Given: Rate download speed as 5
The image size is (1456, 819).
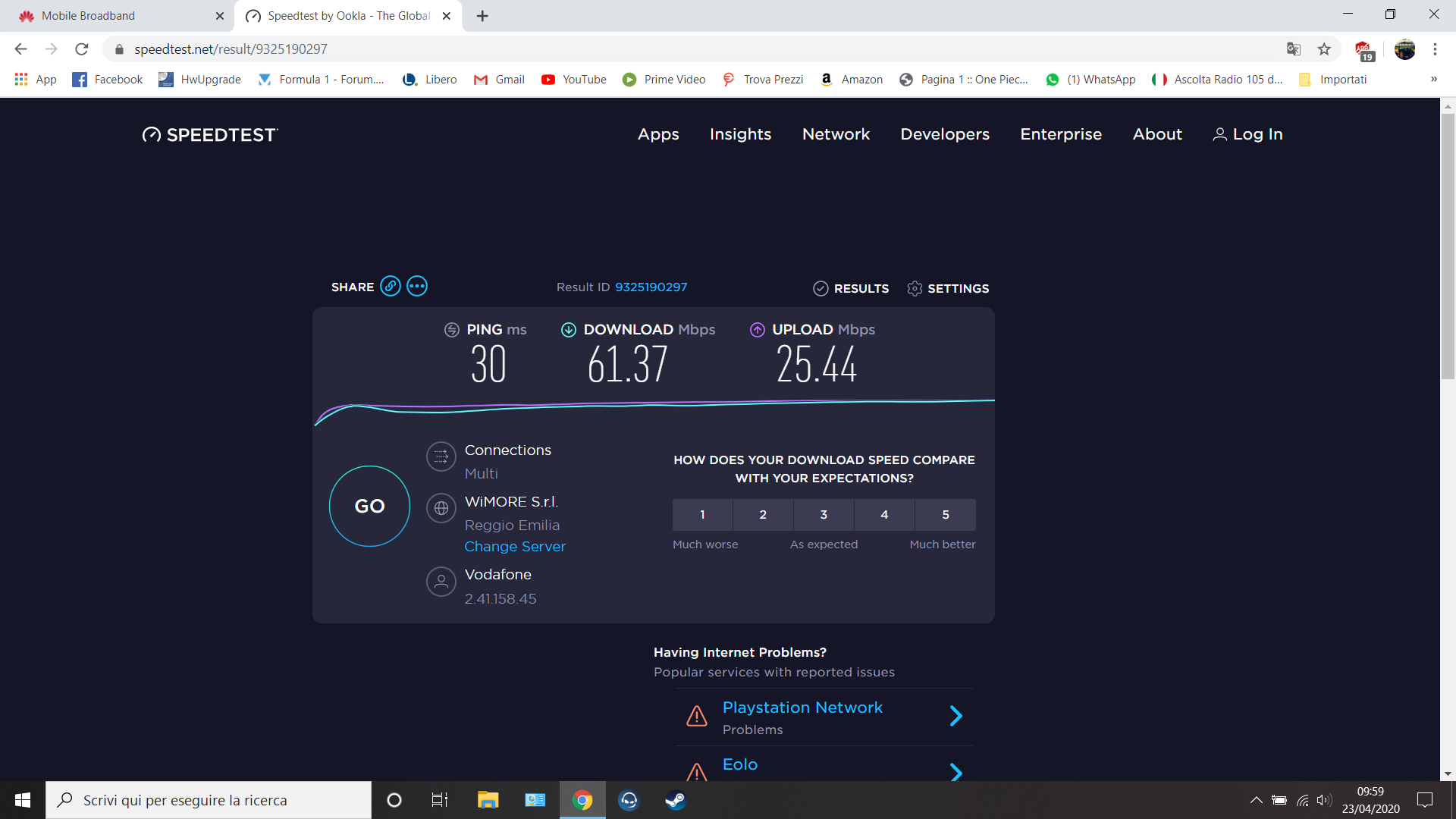Looking at the screenshot, I should click(x=946, y=515).
